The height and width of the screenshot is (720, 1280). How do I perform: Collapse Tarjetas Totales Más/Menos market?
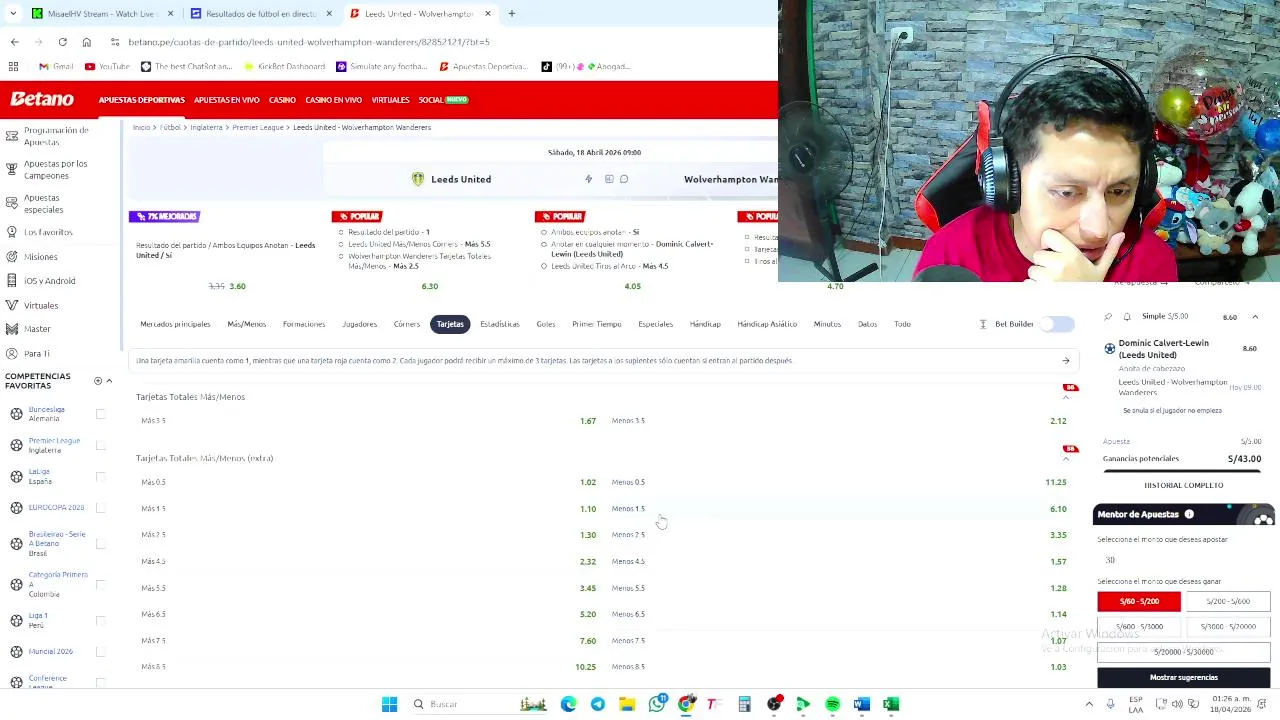tap(1066, 397)
